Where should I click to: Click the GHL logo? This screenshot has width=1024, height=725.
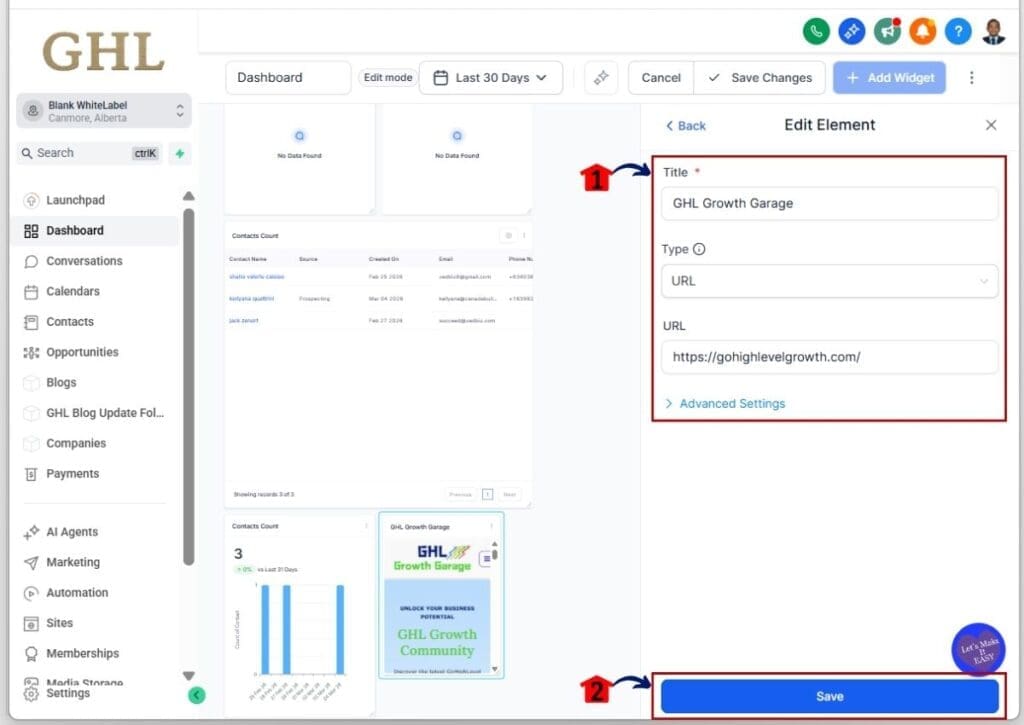click(x=104, y=52)
